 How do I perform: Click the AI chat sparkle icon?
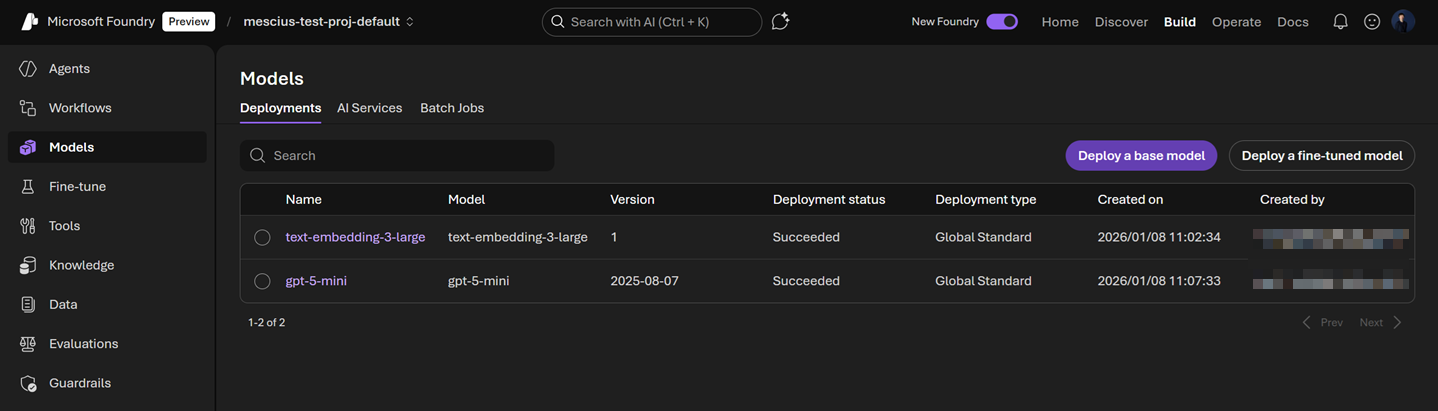[781, 22]
